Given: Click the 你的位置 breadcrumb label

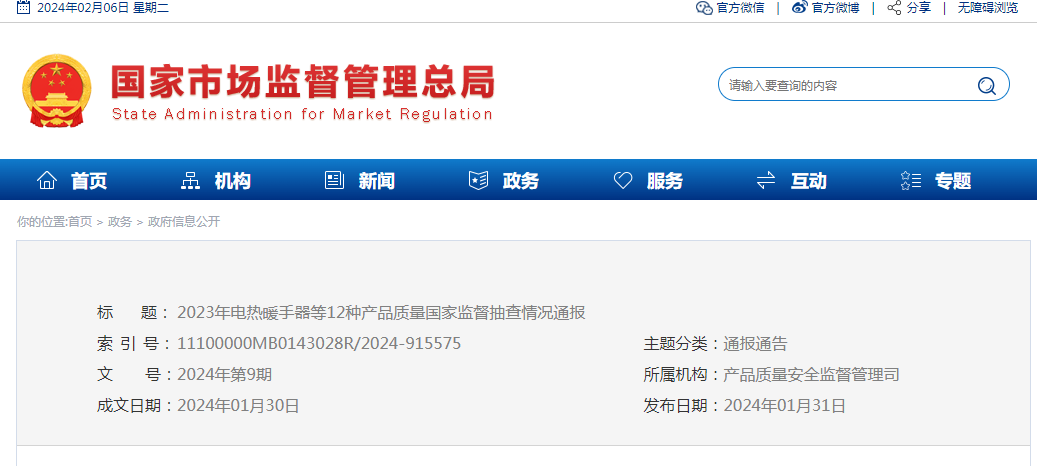Looking at the screenshot, I should [42, 222].
